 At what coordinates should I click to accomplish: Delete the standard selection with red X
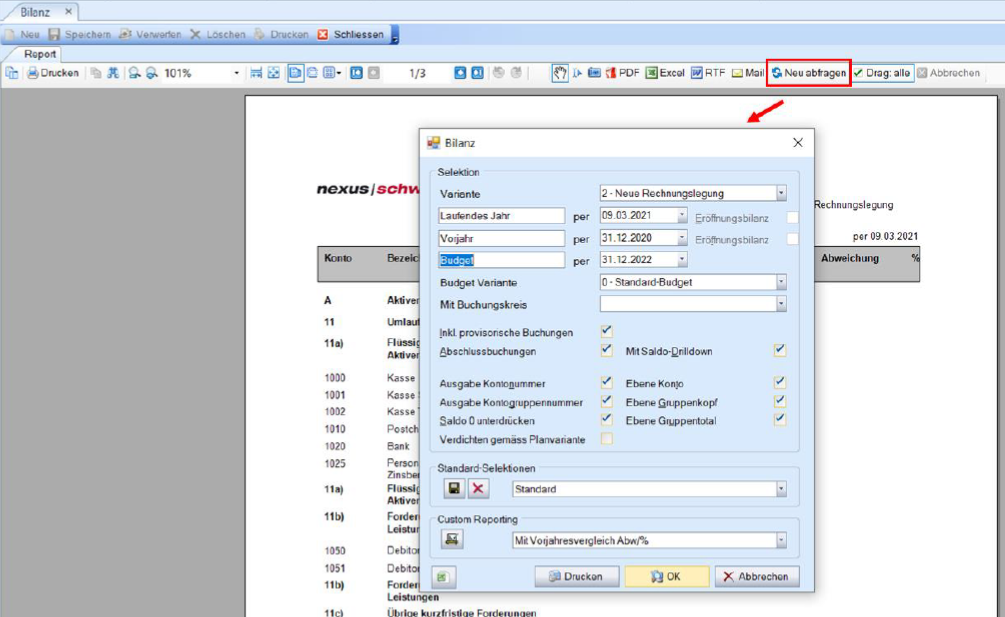coord(479,489)
